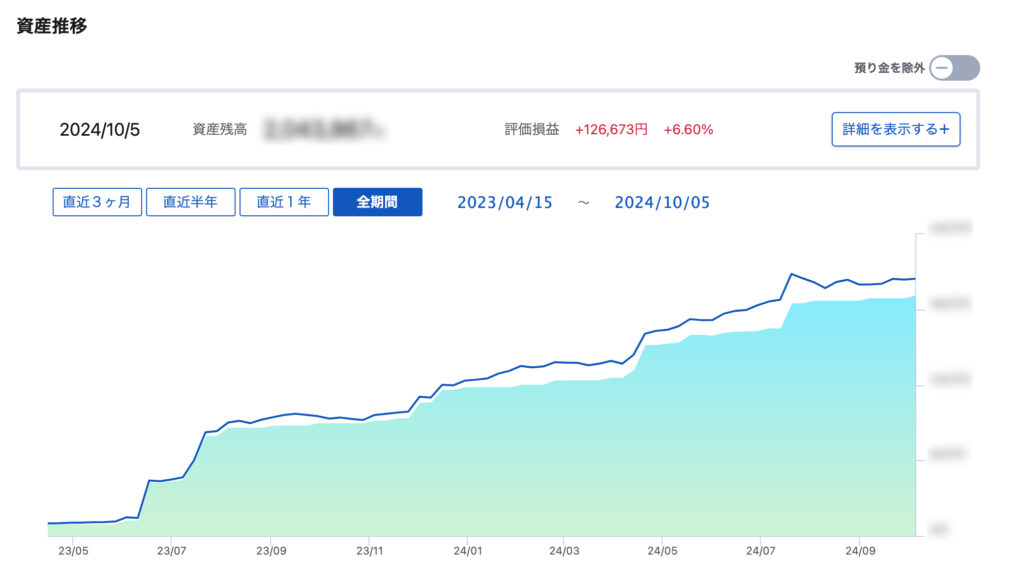Click the 詳細を表示する+ button

895,129
